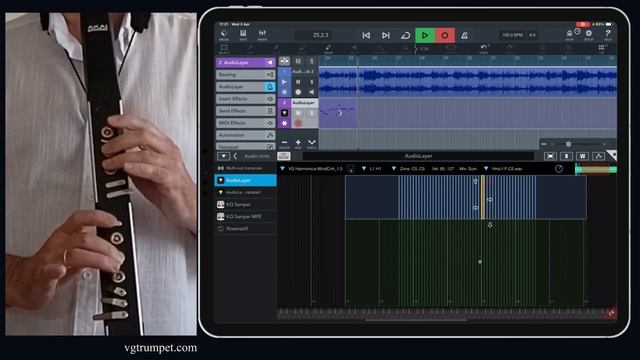
Task: Open AudioLayer track instrument icon
Action: 284,113
